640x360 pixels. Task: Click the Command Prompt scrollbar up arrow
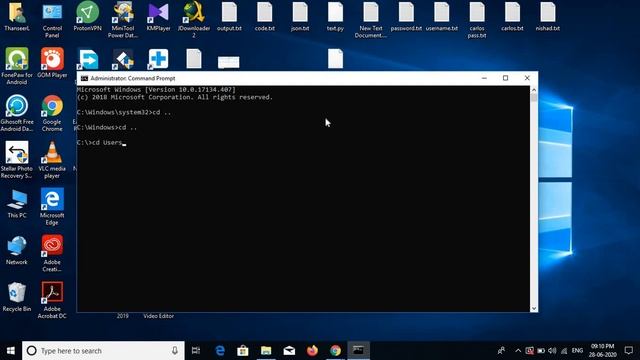[534, 90]
